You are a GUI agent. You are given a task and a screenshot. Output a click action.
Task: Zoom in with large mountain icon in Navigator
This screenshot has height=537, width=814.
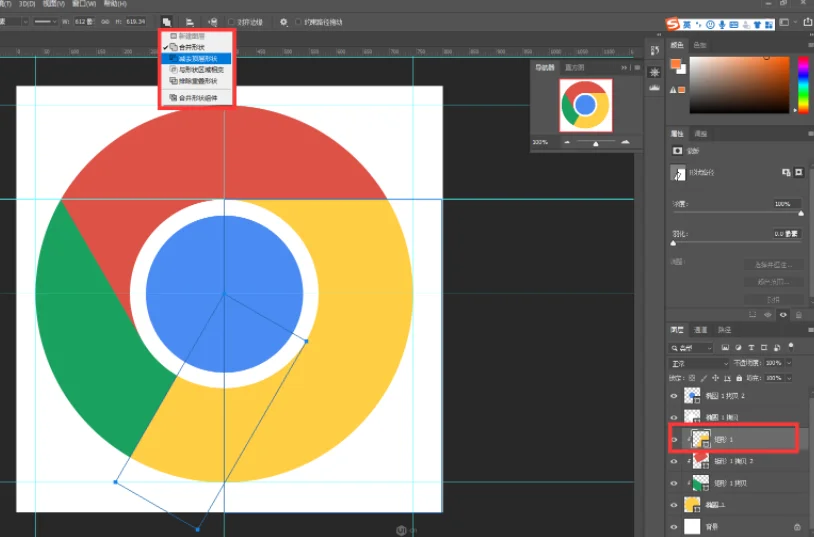point(626,142)
